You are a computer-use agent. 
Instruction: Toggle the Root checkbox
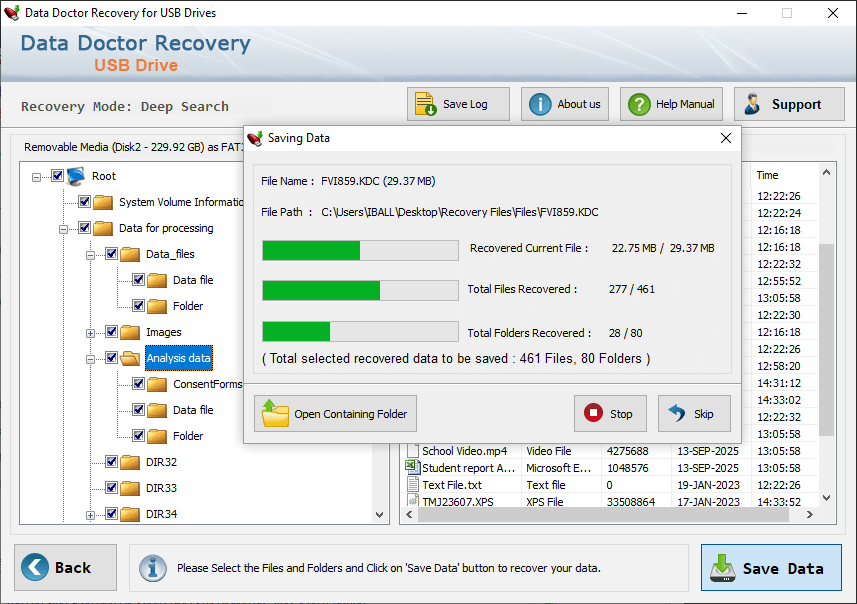(x=57, y=175)
